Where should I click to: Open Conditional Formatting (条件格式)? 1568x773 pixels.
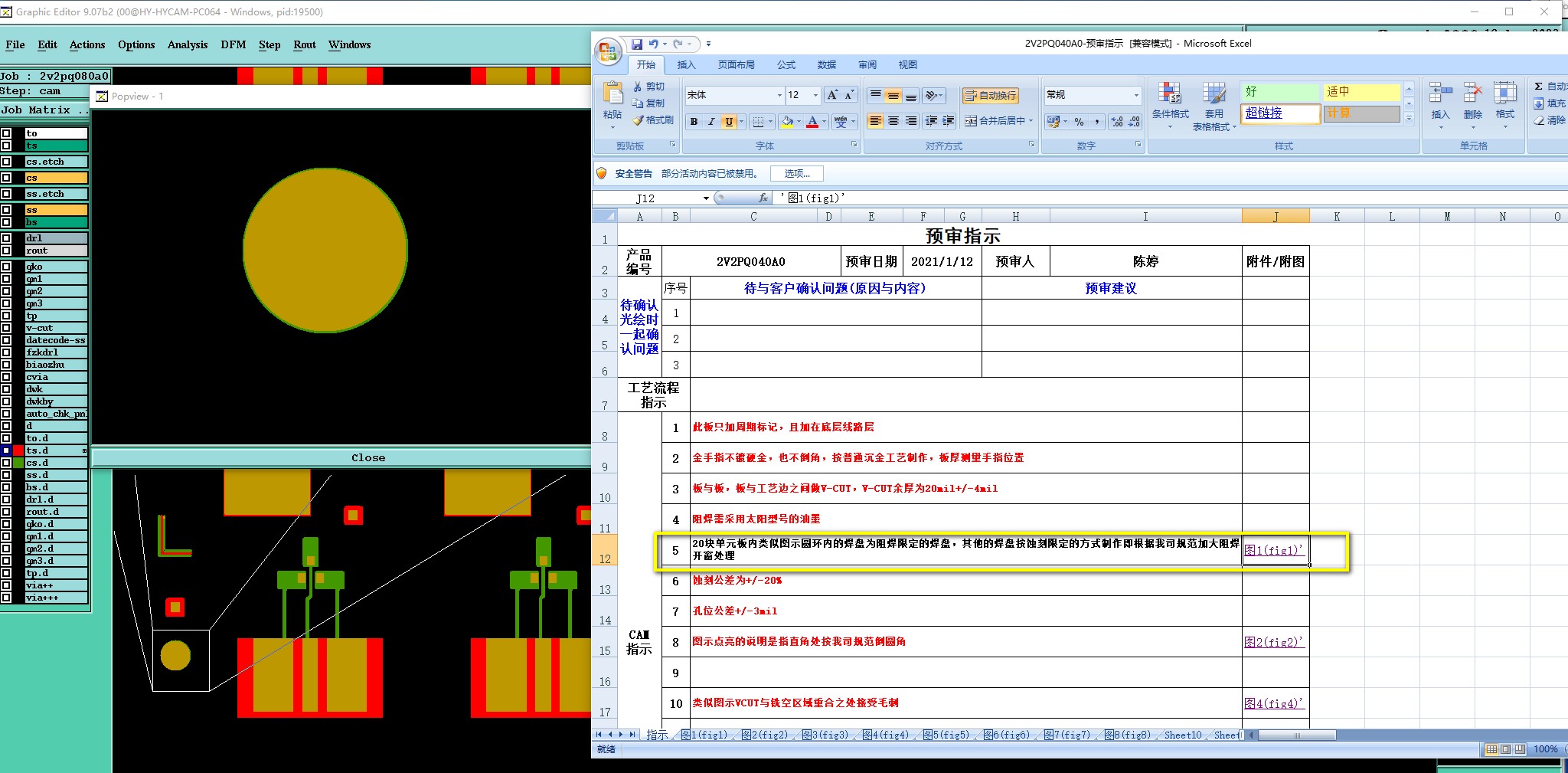1170,105
